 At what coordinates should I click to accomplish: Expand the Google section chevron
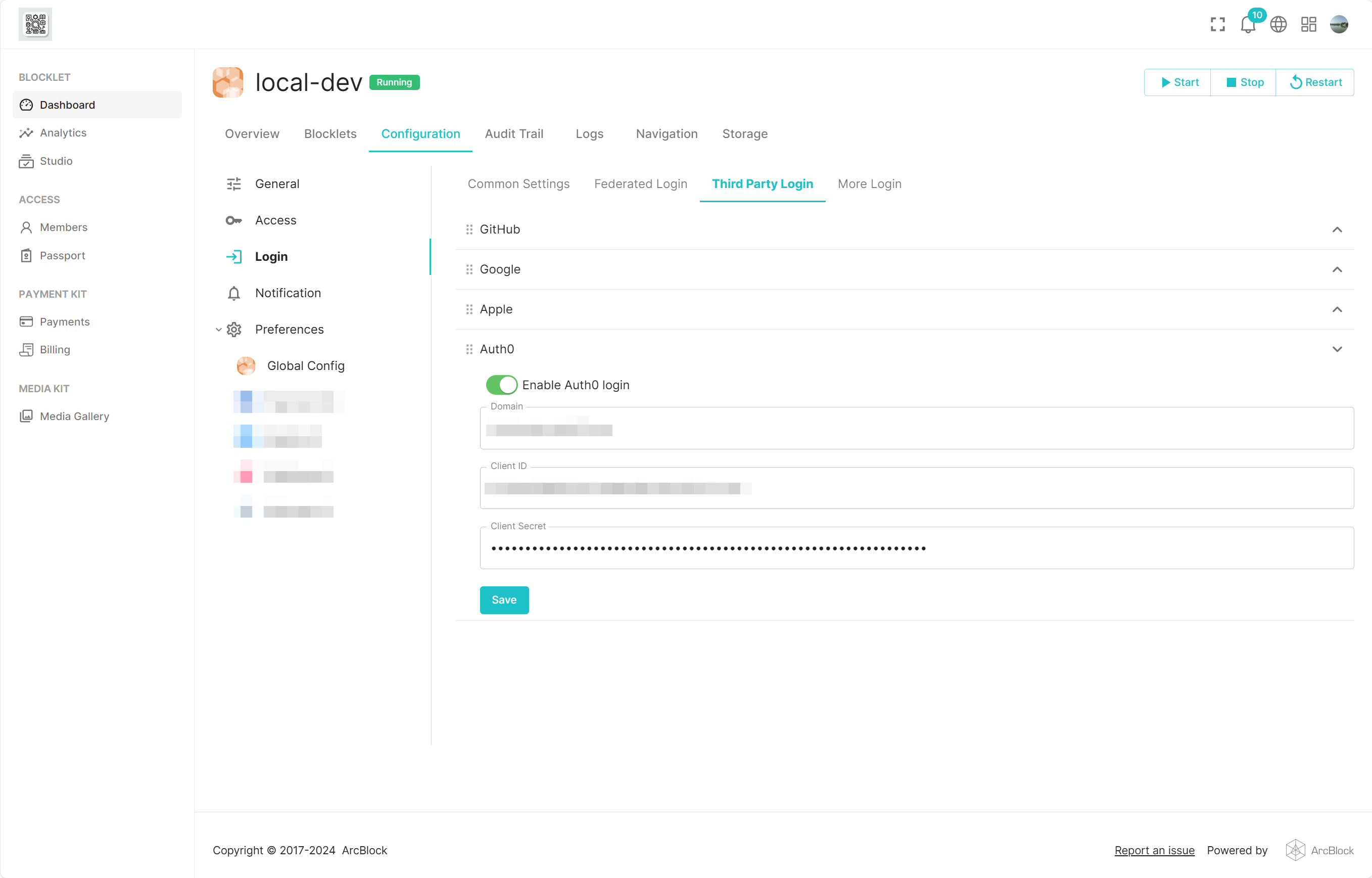pyautogui.click(x=1337, y=269)
